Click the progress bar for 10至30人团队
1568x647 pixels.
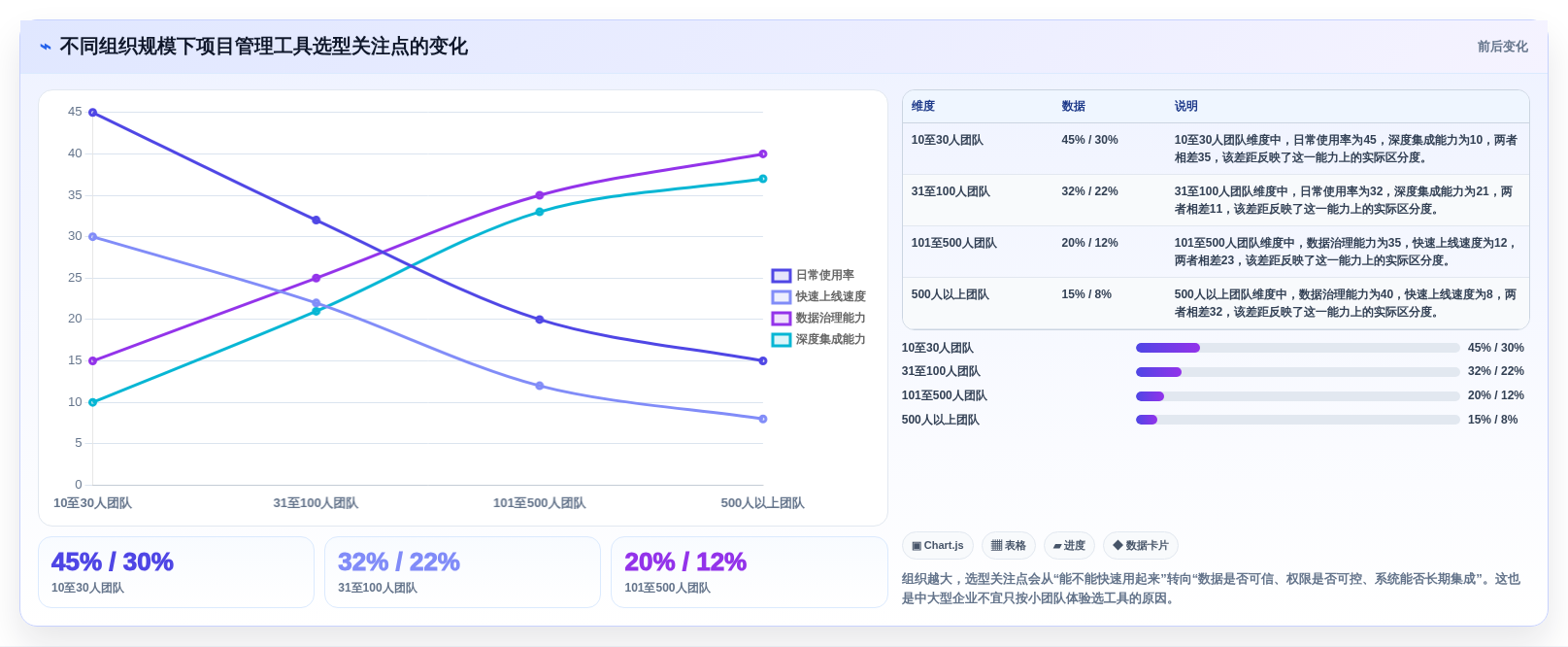pos(1298,348)
